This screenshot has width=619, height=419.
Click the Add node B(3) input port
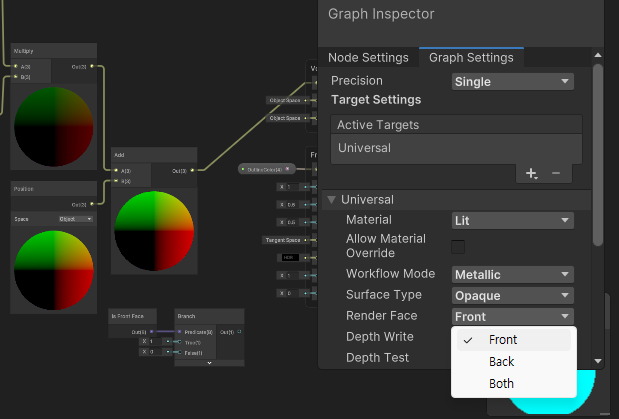[x=116, y=181]
